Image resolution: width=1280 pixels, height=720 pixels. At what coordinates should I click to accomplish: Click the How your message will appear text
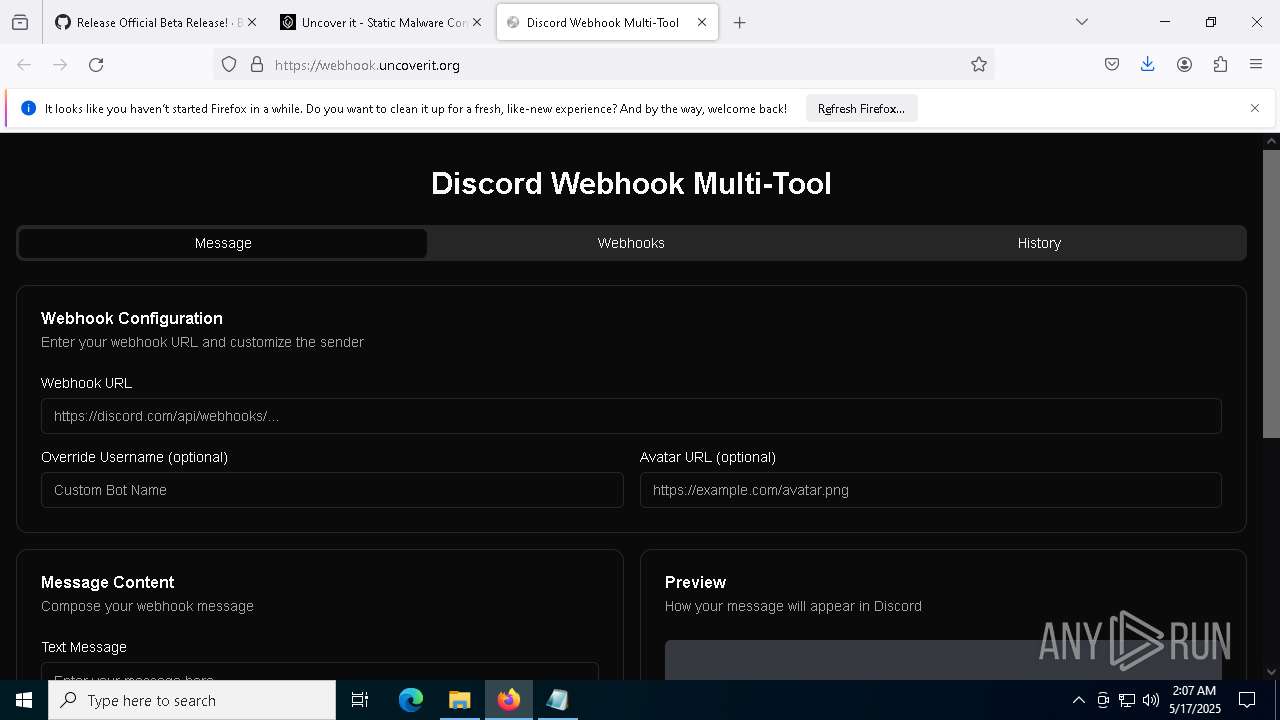coord(793,606)
